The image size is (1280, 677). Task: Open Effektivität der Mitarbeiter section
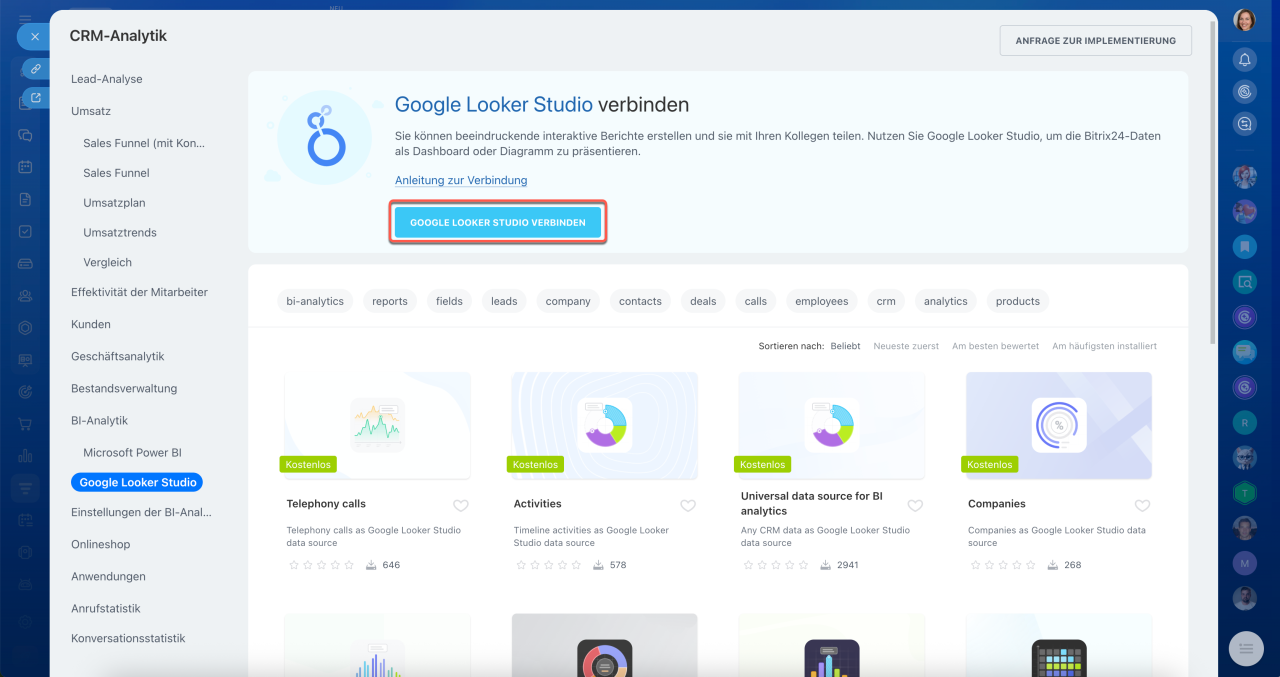click(139, 292)
